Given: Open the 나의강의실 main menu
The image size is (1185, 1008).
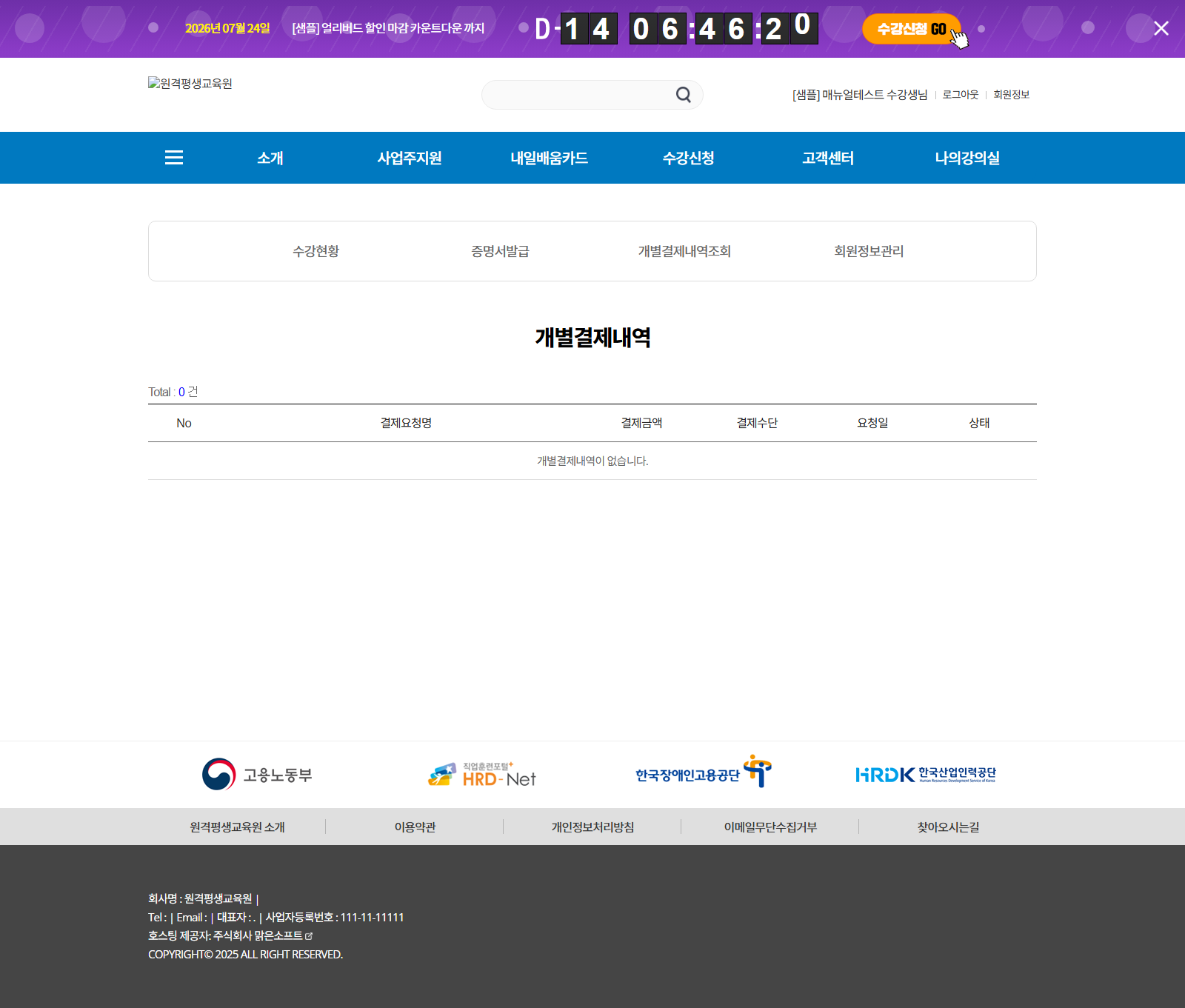Looking at the screenshot, I should pyautogui.click(x=967, y=158).
